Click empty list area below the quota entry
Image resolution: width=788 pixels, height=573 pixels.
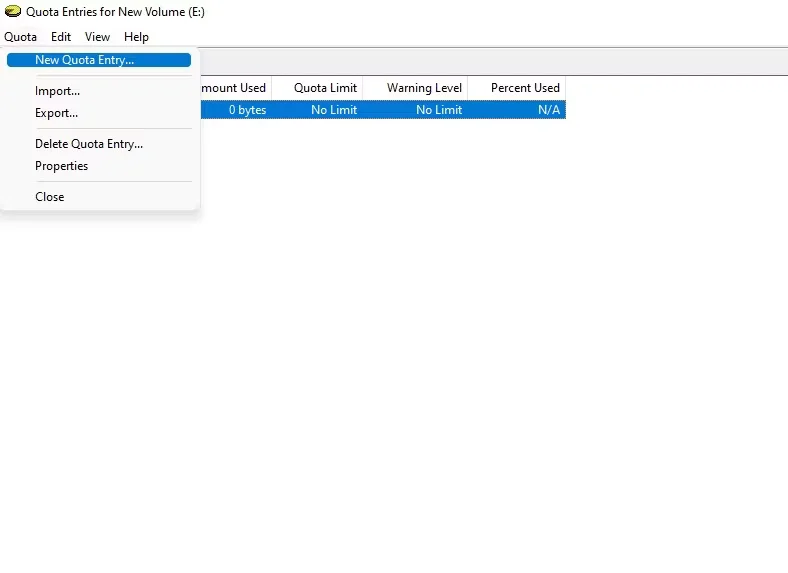point(400,350)
